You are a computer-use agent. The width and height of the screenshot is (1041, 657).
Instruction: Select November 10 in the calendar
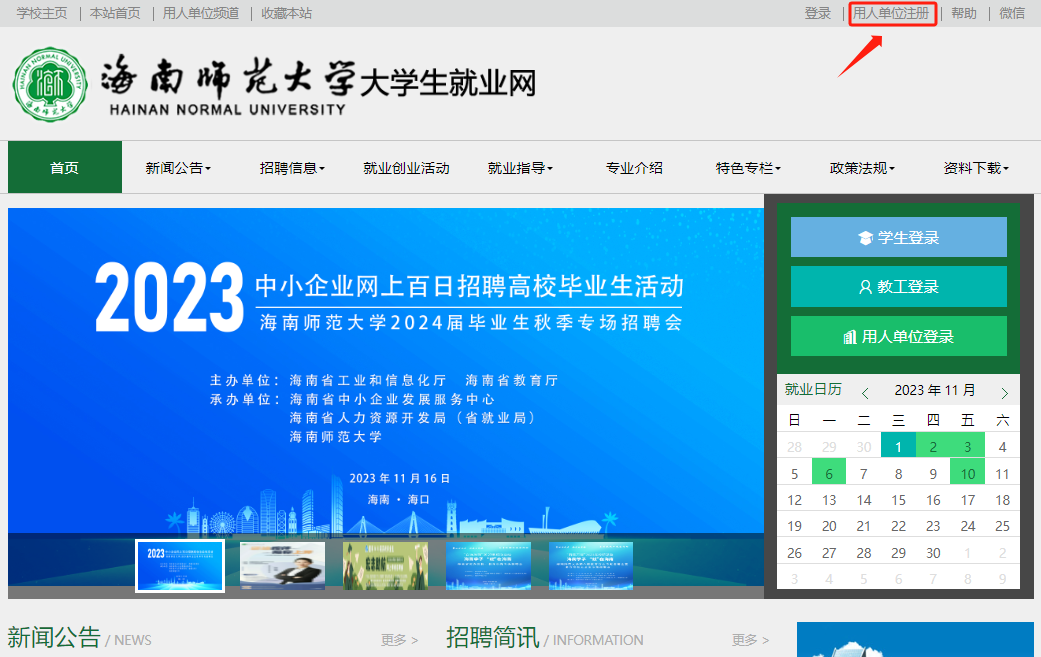967,474
